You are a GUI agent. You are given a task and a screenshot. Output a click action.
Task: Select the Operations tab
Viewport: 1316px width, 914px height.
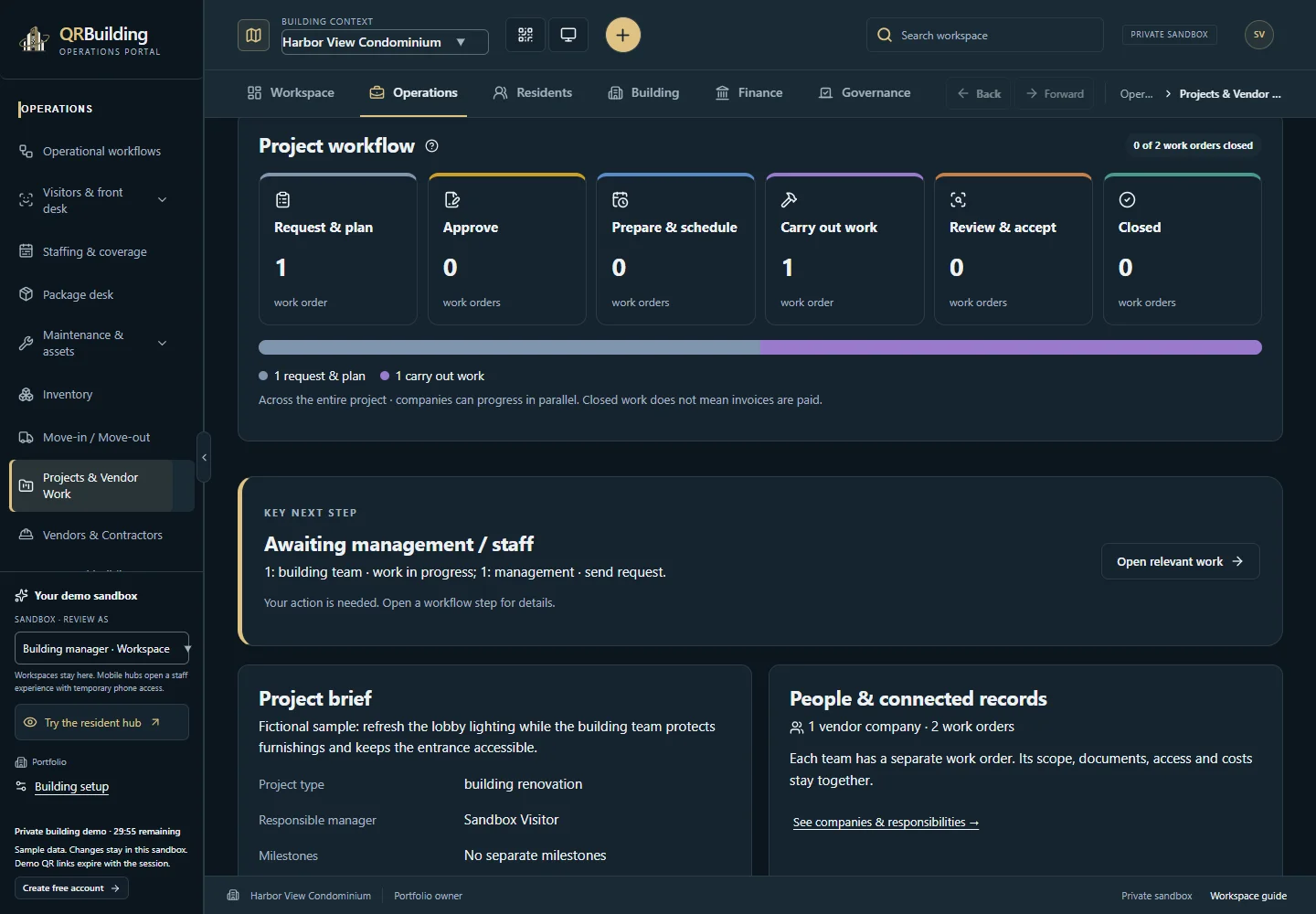coord(413,92)
